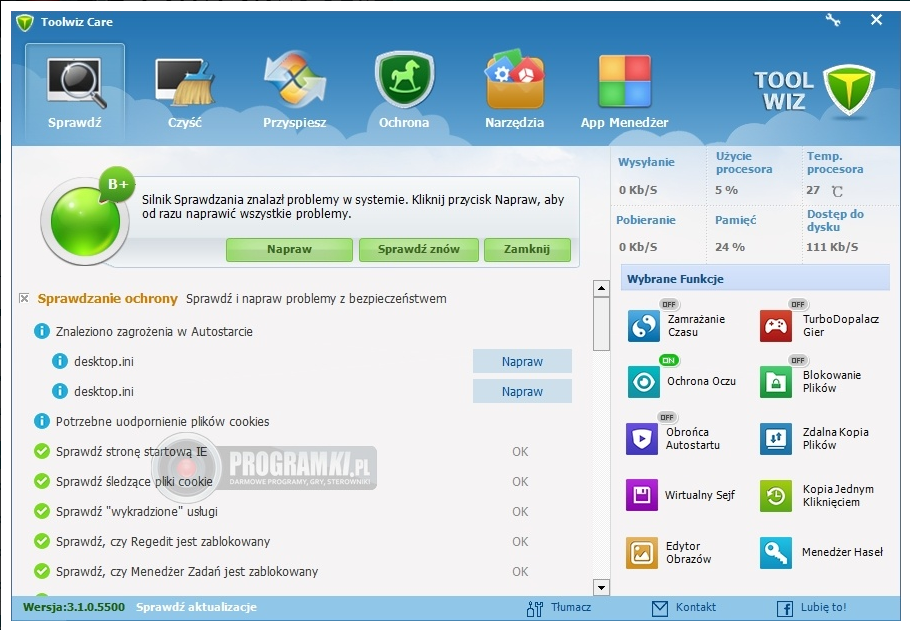This screenshot has width=910, height=630.
Task: Click the Lubię to! label
Action: [824, 607]
